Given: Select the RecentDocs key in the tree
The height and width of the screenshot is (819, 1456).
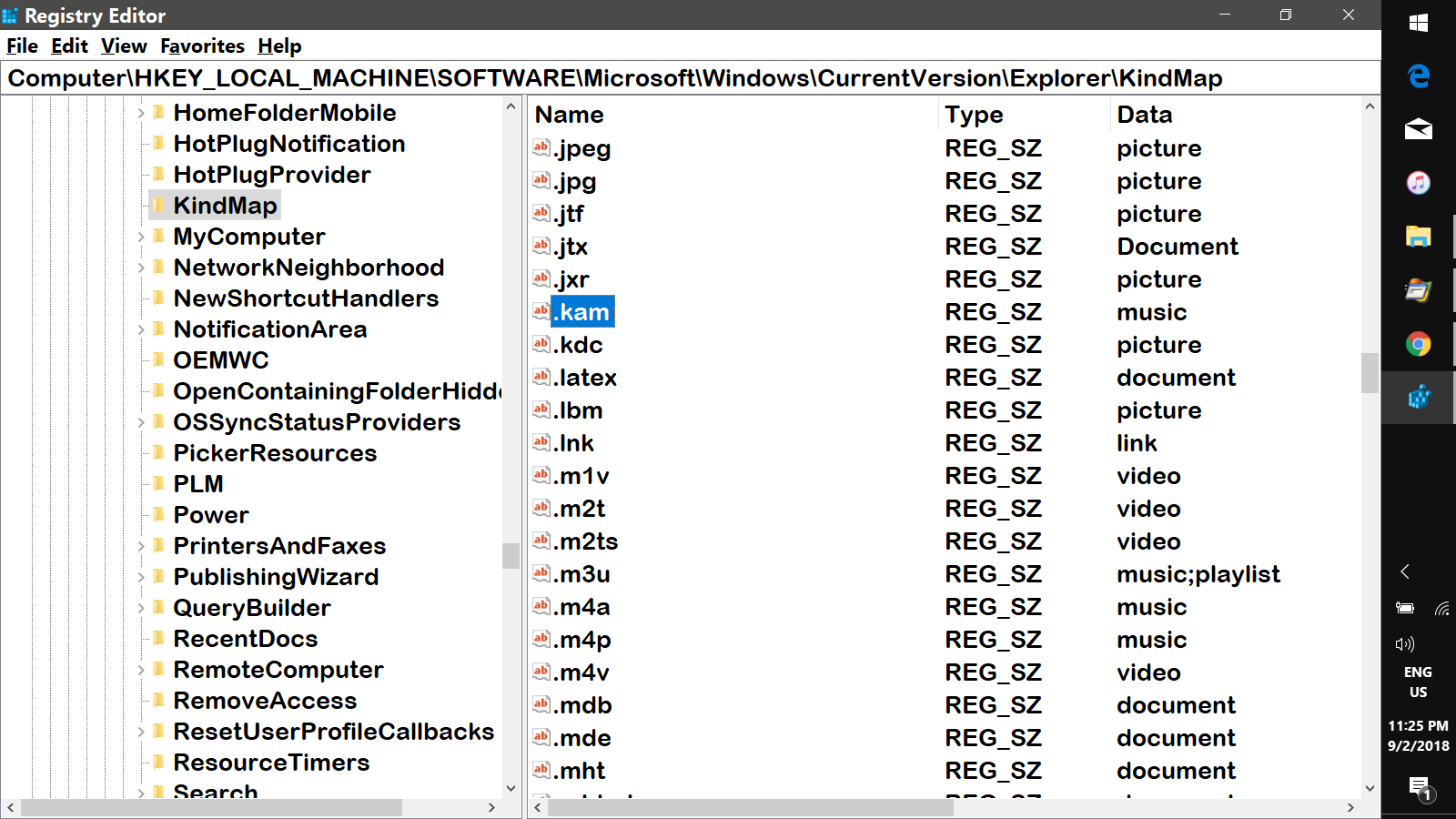Looking at the screenshot, I should [x=246, y=639].
